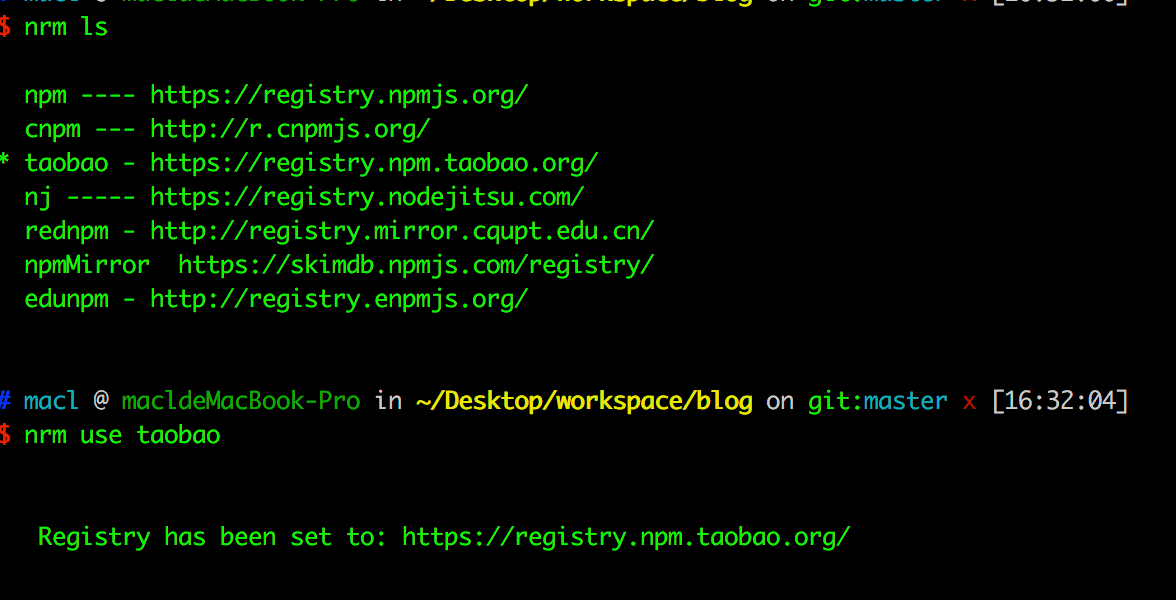Click the 'nrm use taobao' command text

click(122, 435)
